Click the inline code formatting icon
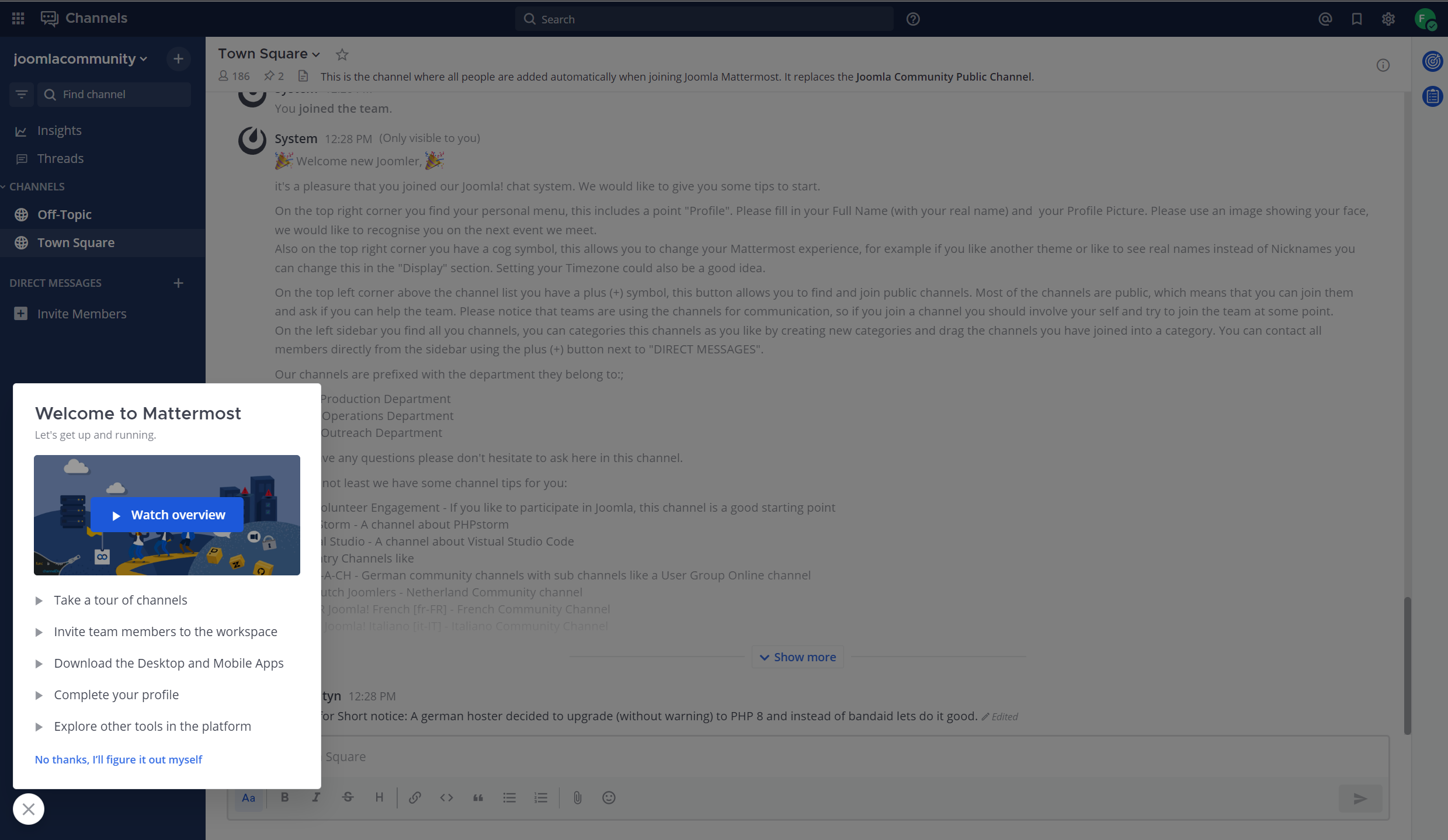Screen dimensions: 1448x840 [446, 797]
